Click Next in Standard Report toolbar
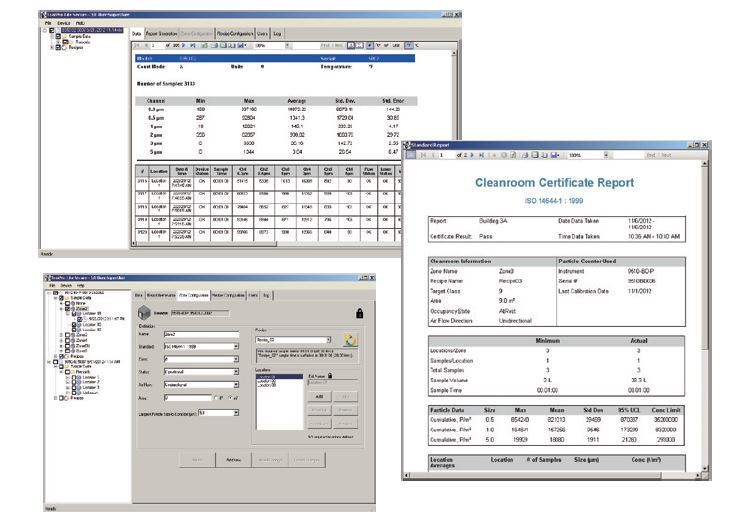The height and width of the screenshot is (528, 736). (666, 155)
